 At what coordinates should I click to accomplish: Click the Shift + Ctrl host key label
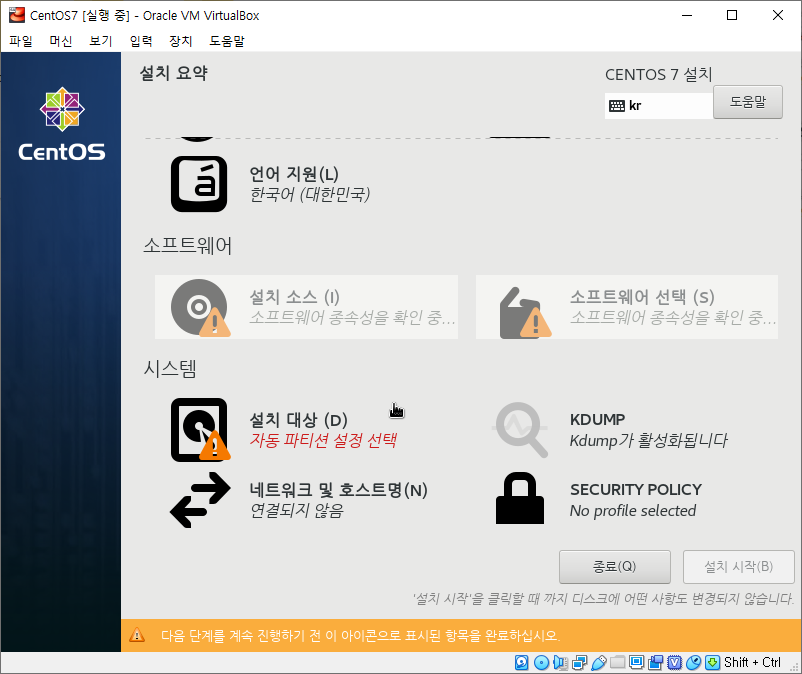(x=752, y=663)
